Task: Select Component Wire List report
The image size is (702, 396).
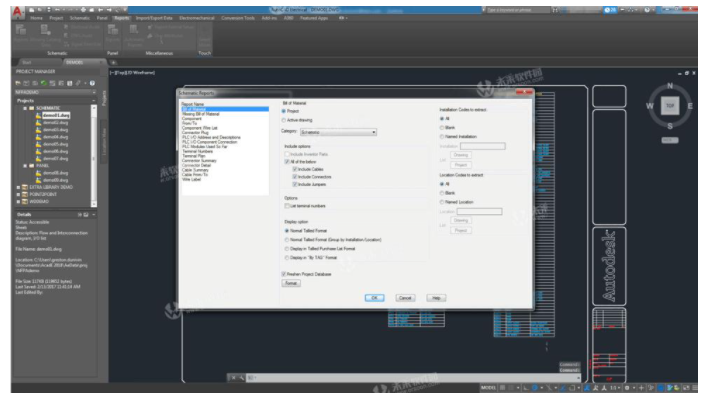Action: (x=200, y=128)
